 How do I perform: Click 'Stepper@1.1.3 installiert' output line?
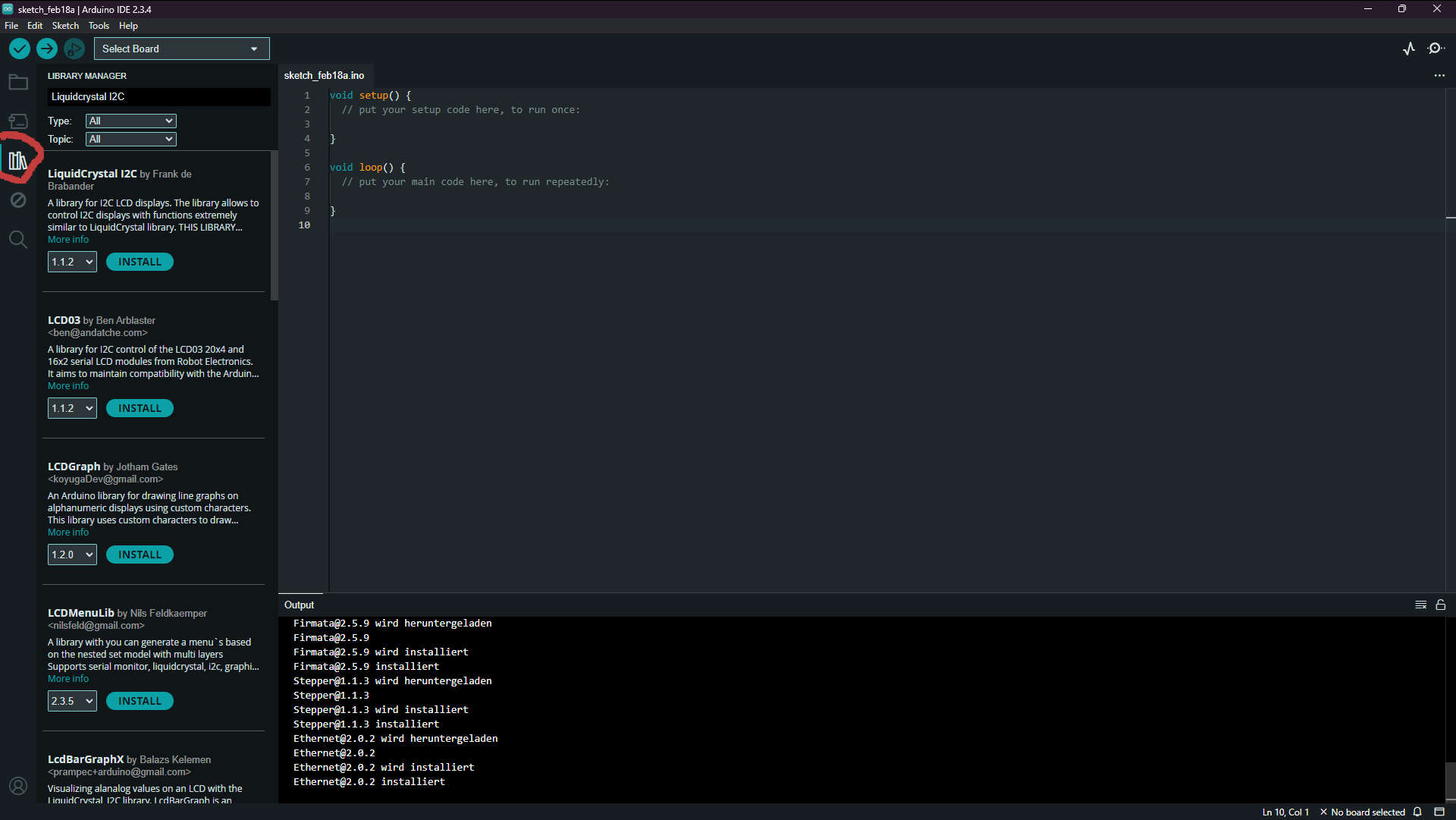pyautogui.click(x=366, y=724)
